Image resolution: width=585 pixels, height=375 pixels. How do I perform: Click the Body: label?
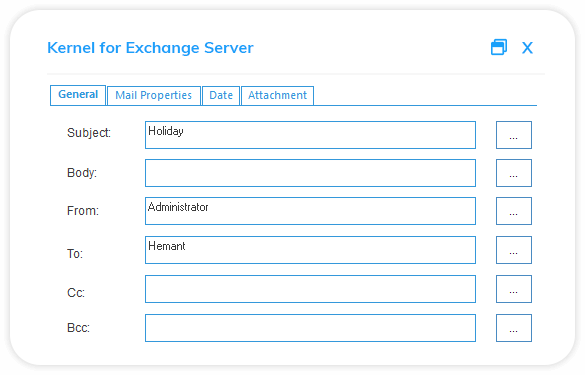(82, 173)
